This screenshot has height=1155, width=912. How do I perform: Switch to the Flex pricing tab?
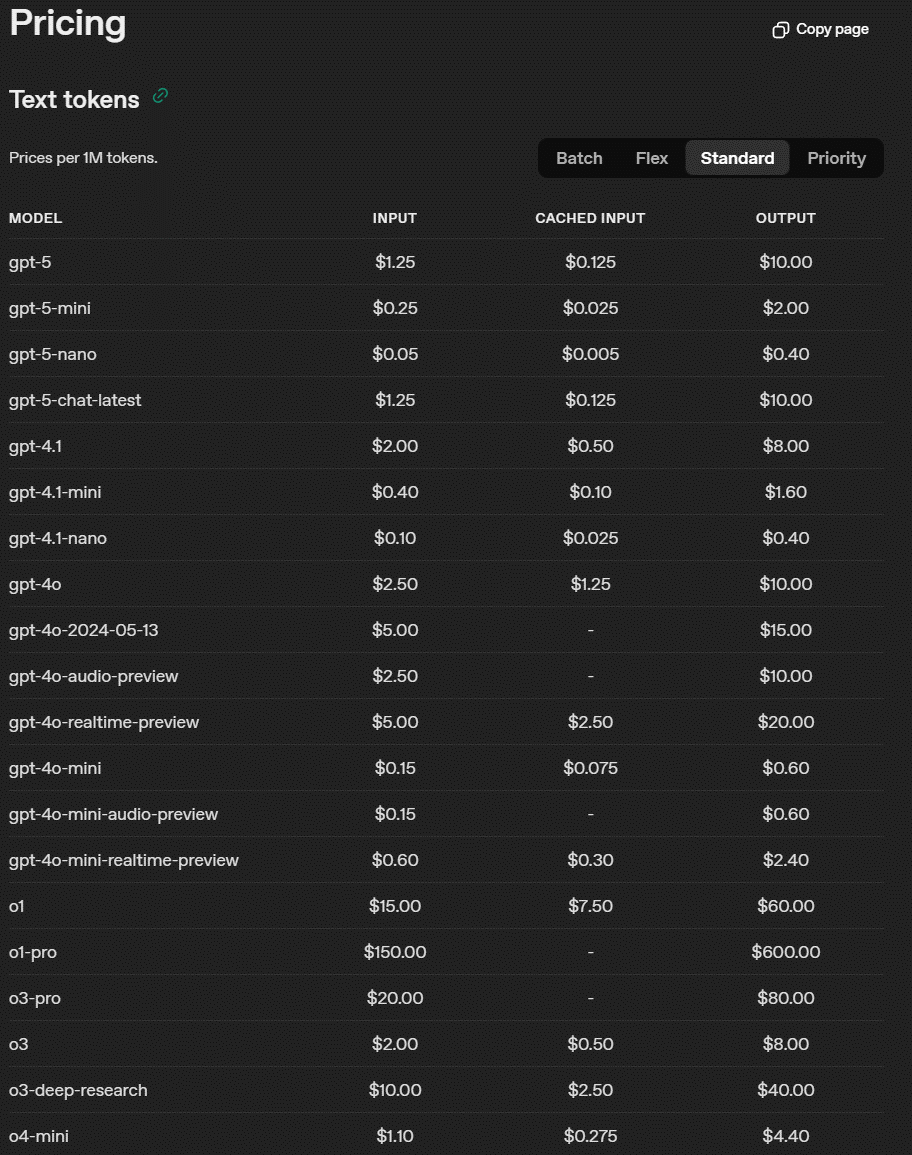click(x=652, y=158)
